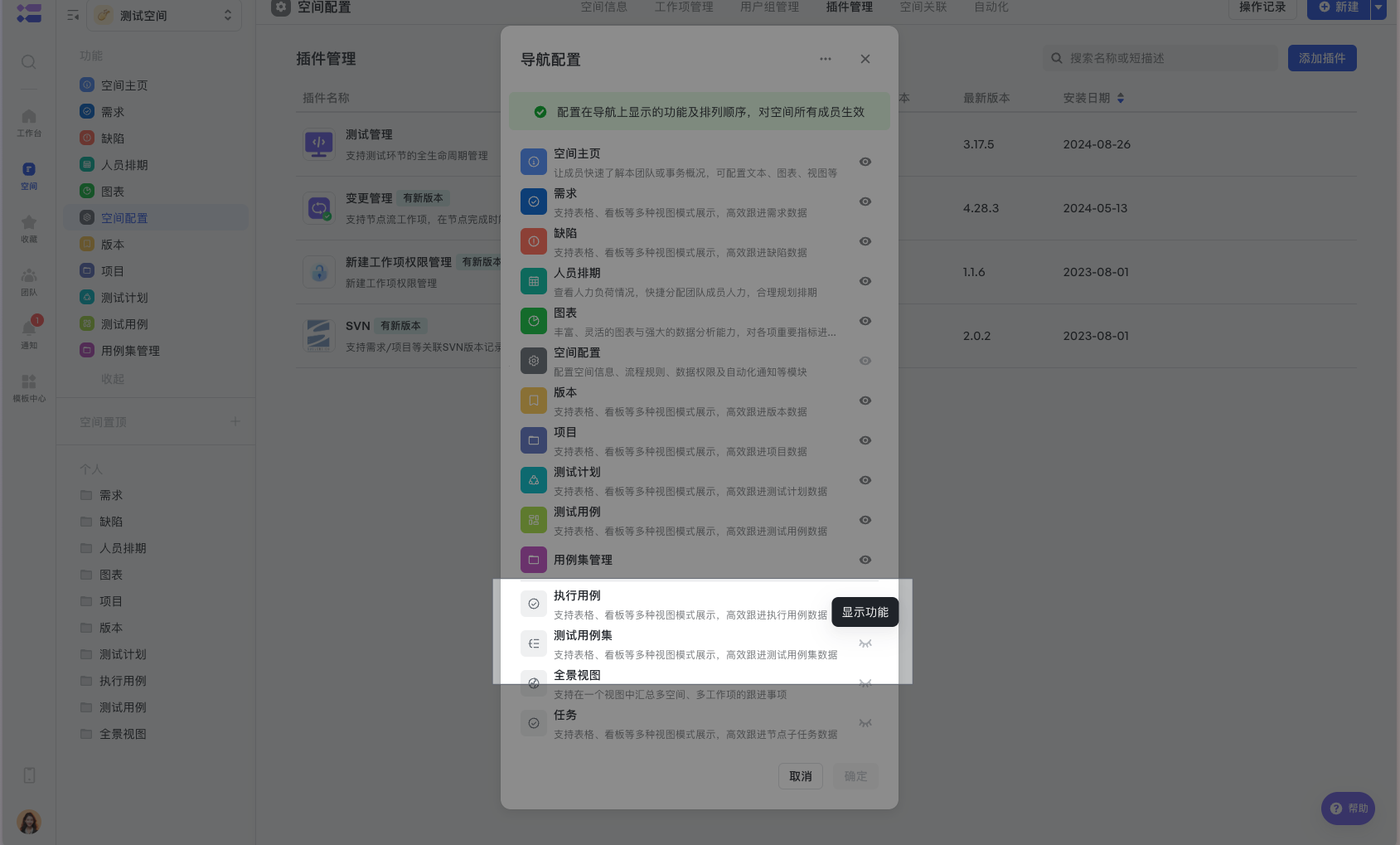This screenshot has height=845, width=1400.
Task: Go to 工作台 in left rail
Action: click(x=28, y=122)
